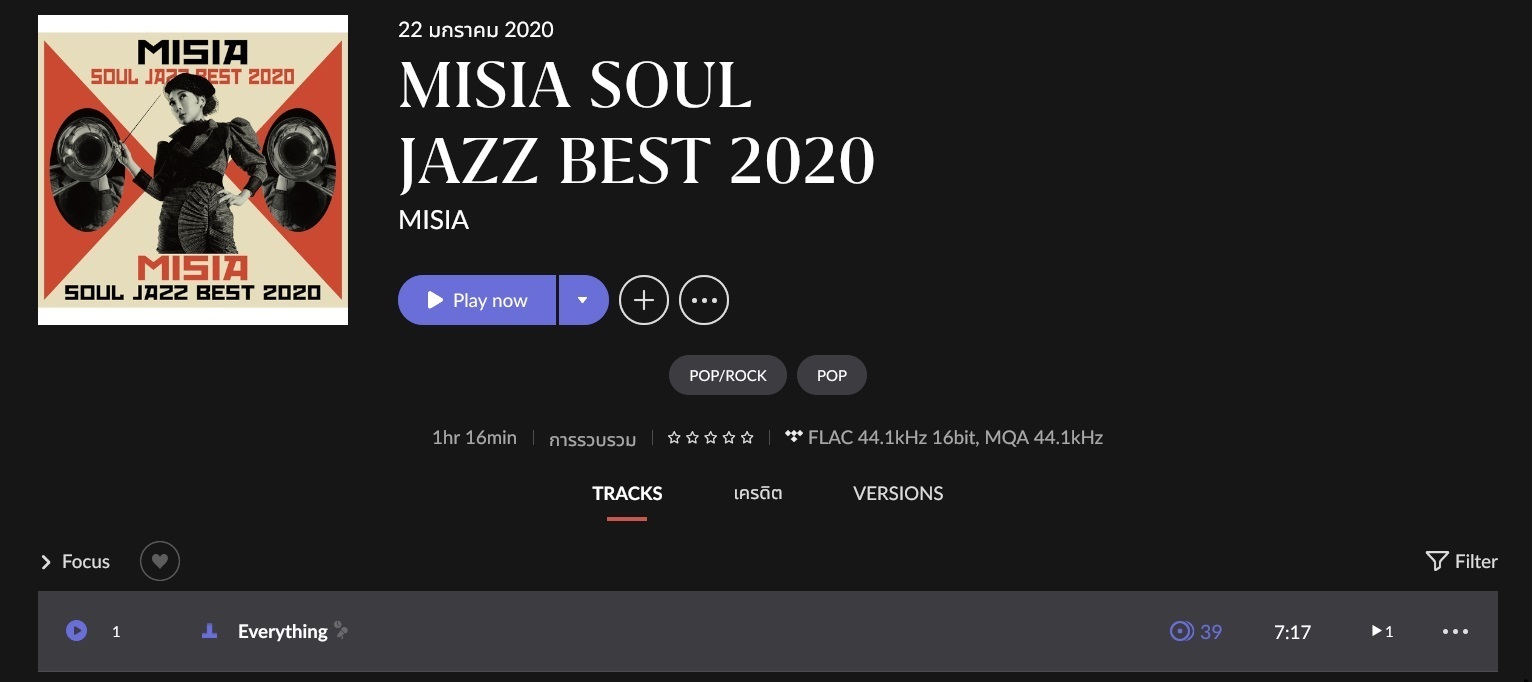Viewport: 1533px width, 682px height.
Task: Switch to the เครดิต tab
Action: click(x=757, y=493)
